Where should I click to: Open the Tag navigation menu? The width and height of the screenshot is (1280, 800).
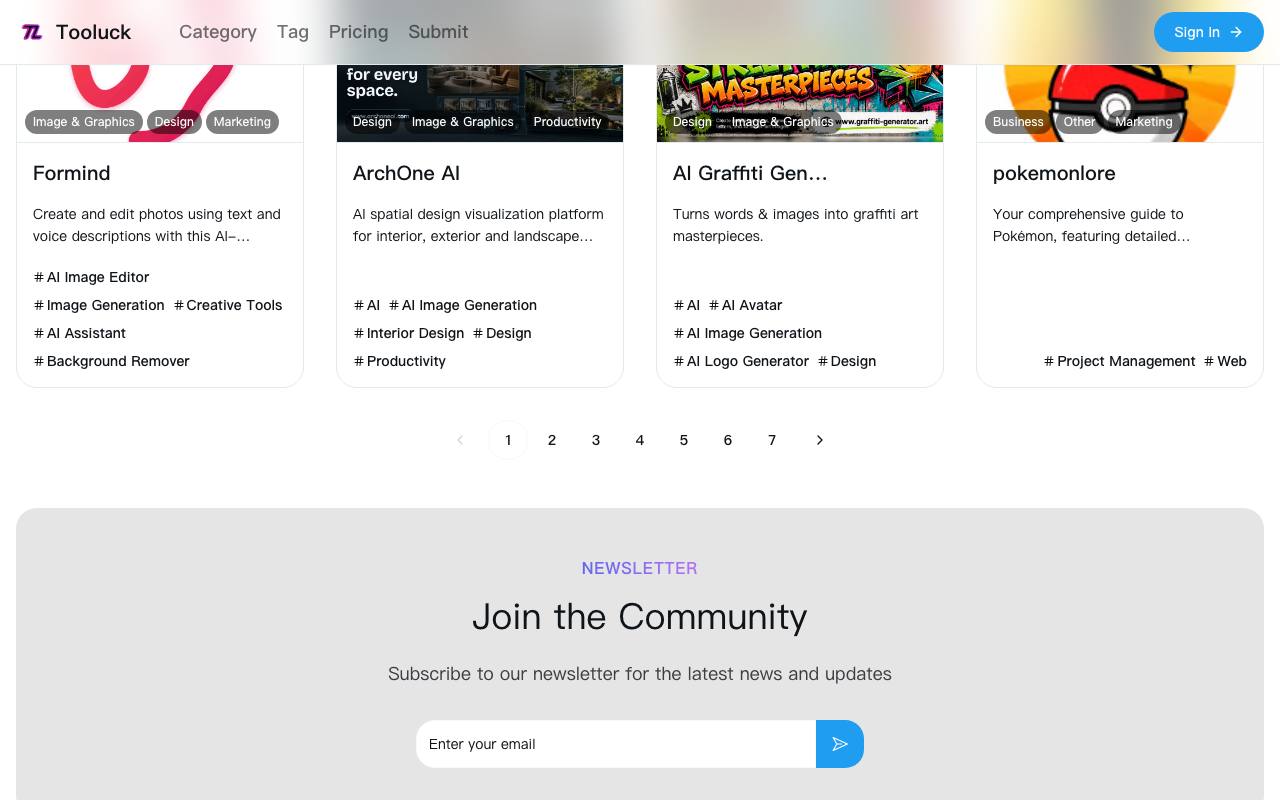(x=293, y=32)
